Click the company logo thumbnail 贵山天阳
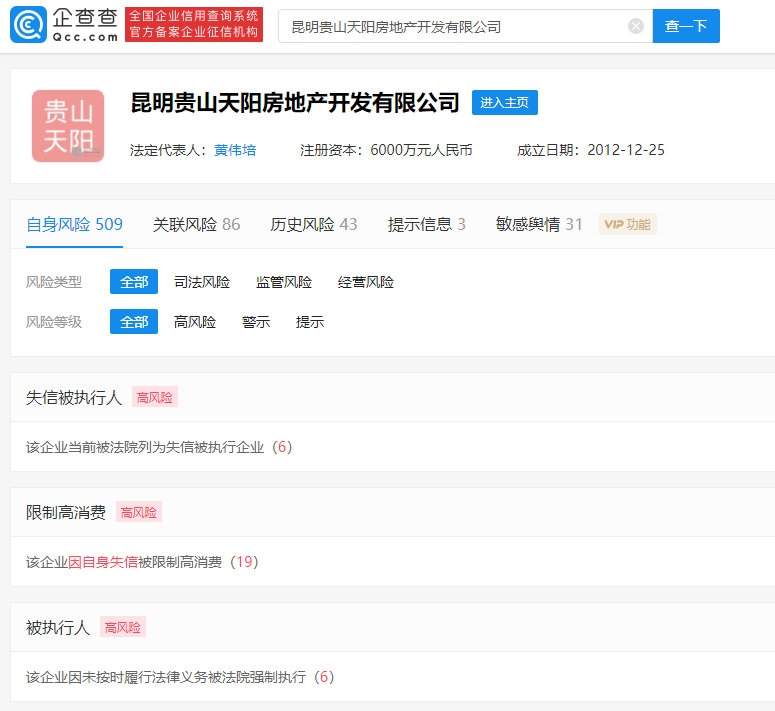Image resolution: width=775 pixels, height=711 pixels. 67,126
